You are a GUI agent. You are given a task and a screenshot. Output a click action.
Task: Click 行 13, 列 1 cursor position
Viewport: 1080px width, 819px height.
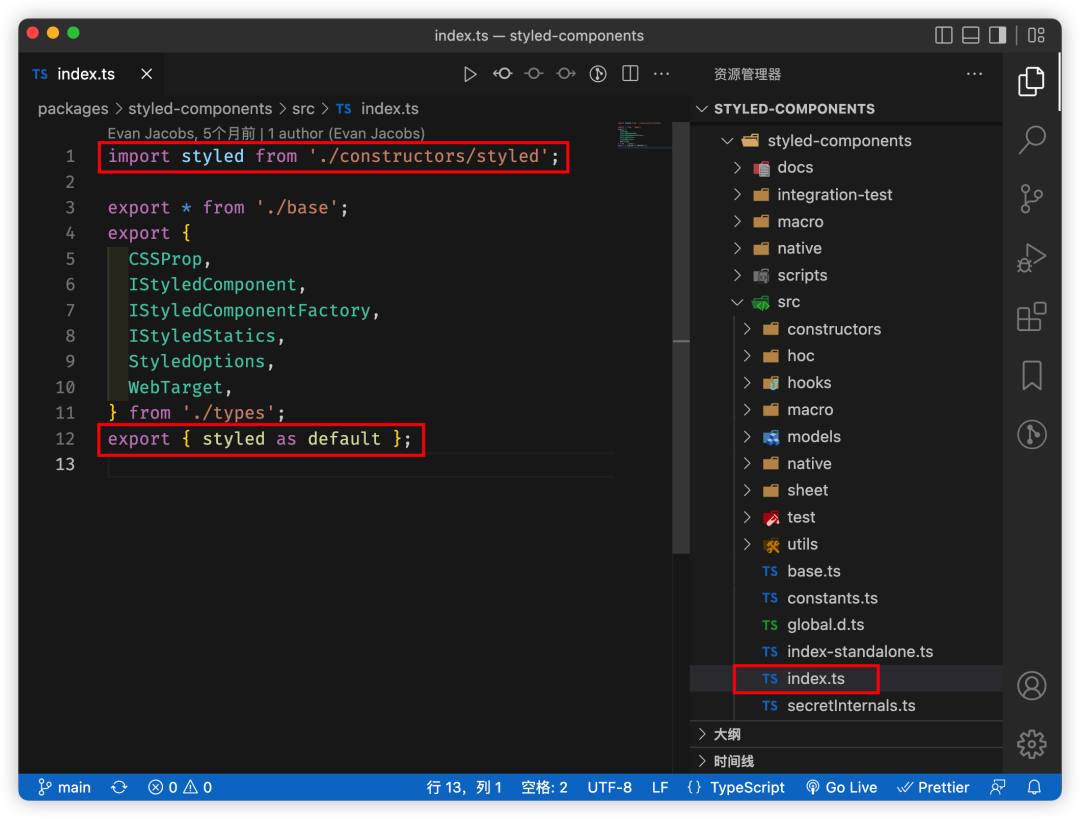(x=464, y=787)
